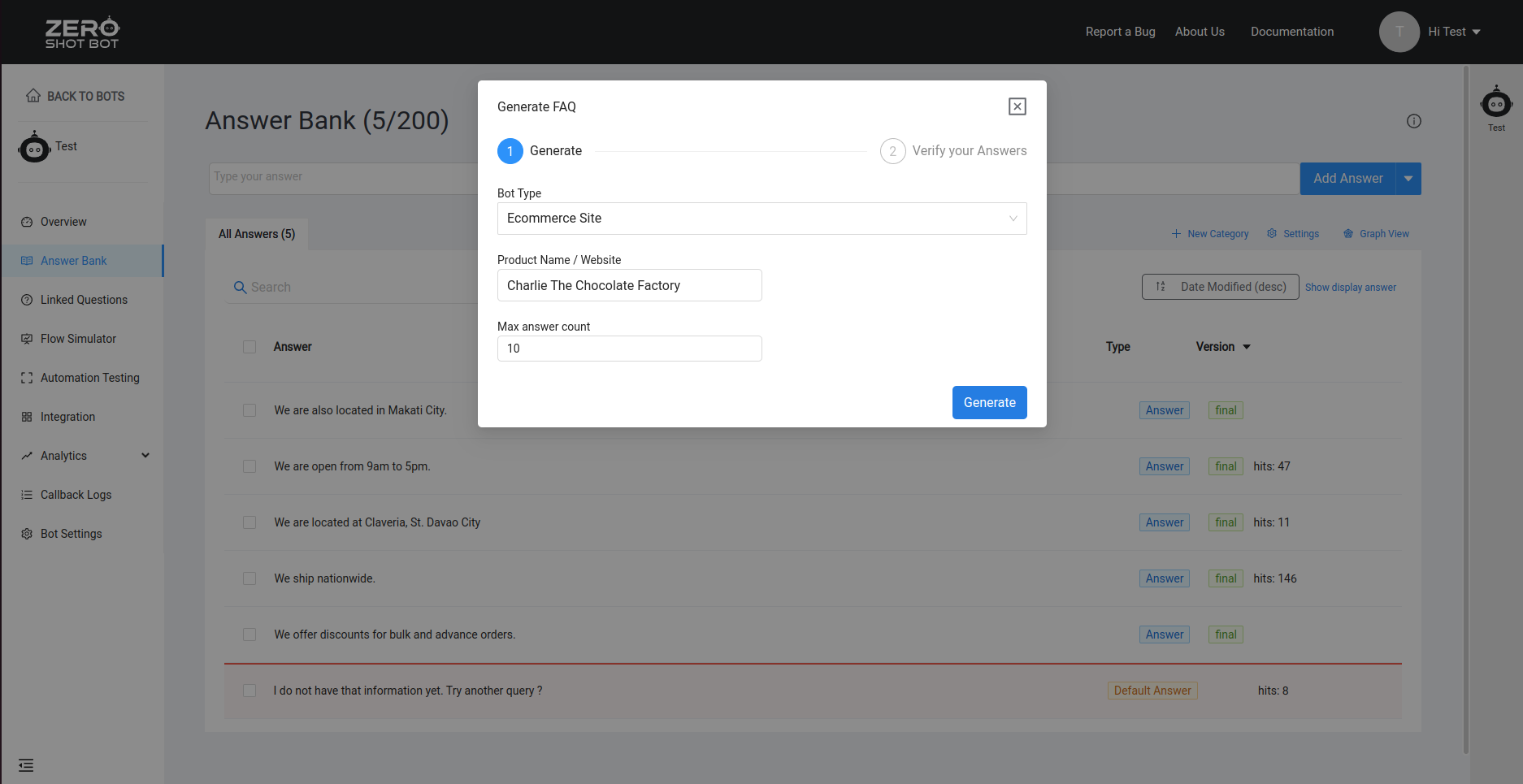Check the box for 'We are open from 9am to 5pm'
The height and width of the screenshot is (784, 1523).
click(249, 466)
